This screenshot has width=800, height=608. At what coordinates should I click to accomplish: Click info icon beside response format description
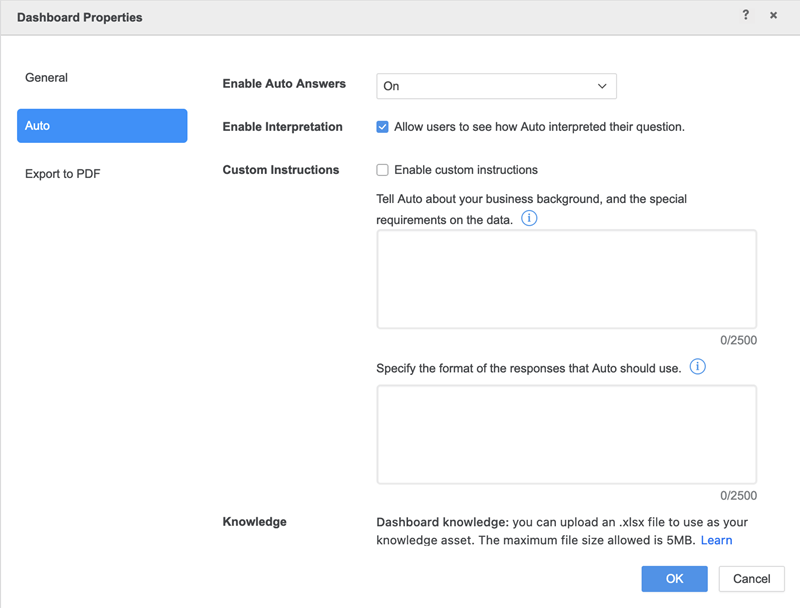click(698, 367)
